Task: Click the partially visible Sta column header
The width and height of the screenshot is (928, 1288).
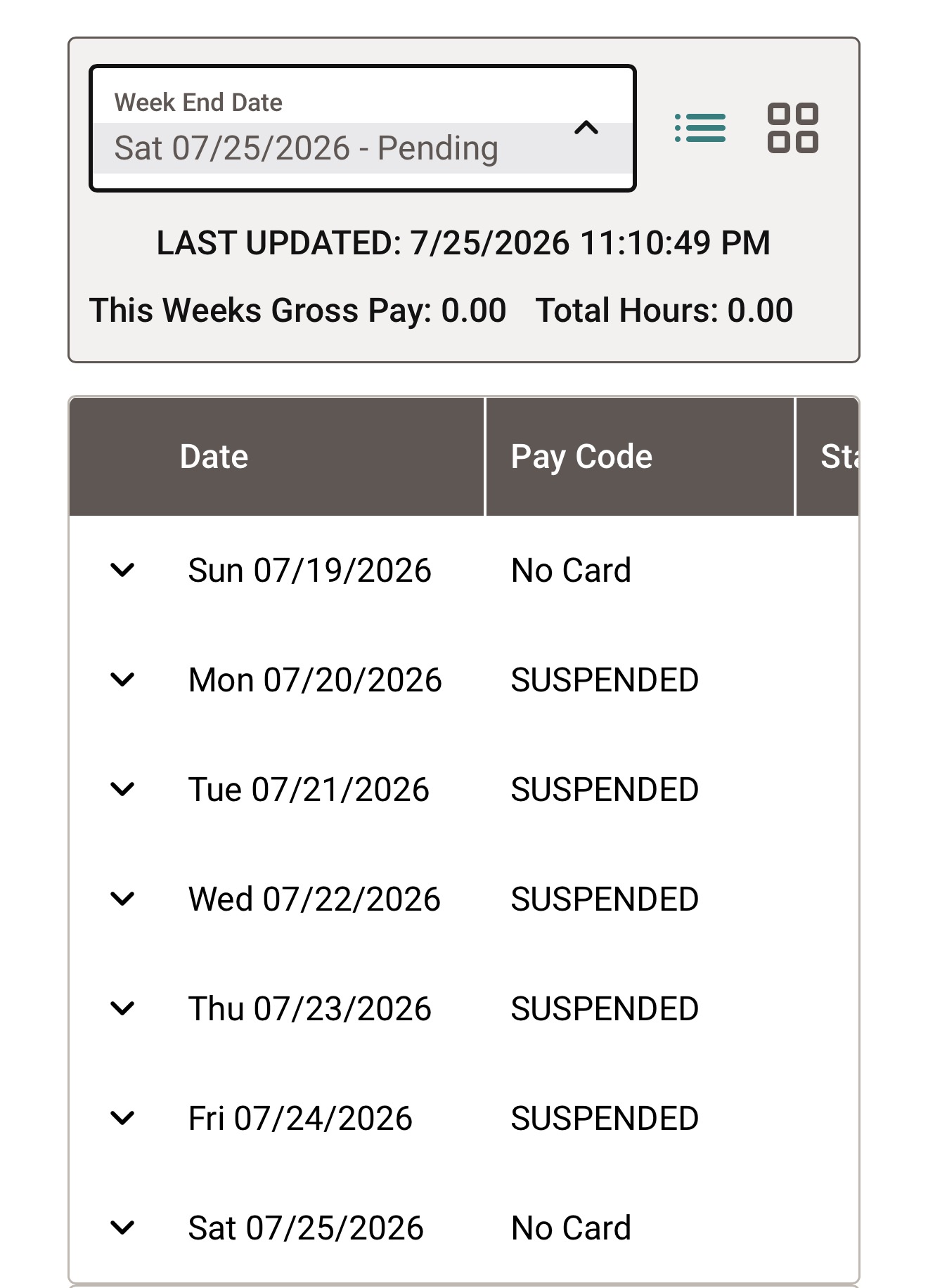Action: pyautogui.click(x=827, y=457)
